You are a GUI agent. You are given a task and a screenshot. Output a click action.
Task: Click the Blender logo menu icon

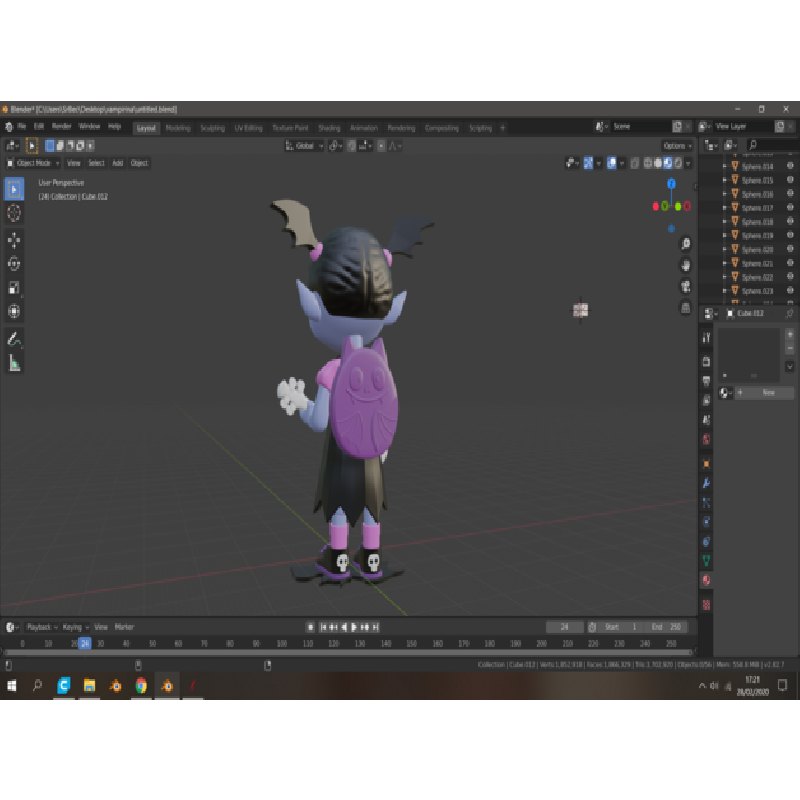click(x=9, y=127)
